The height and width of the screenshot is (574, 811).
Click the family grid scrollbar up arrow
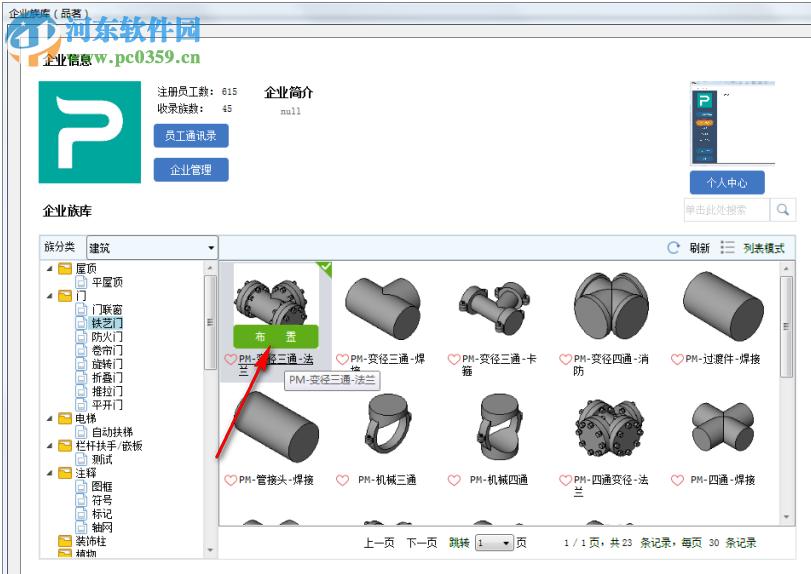pyautogui.click(x=786, y=268)
